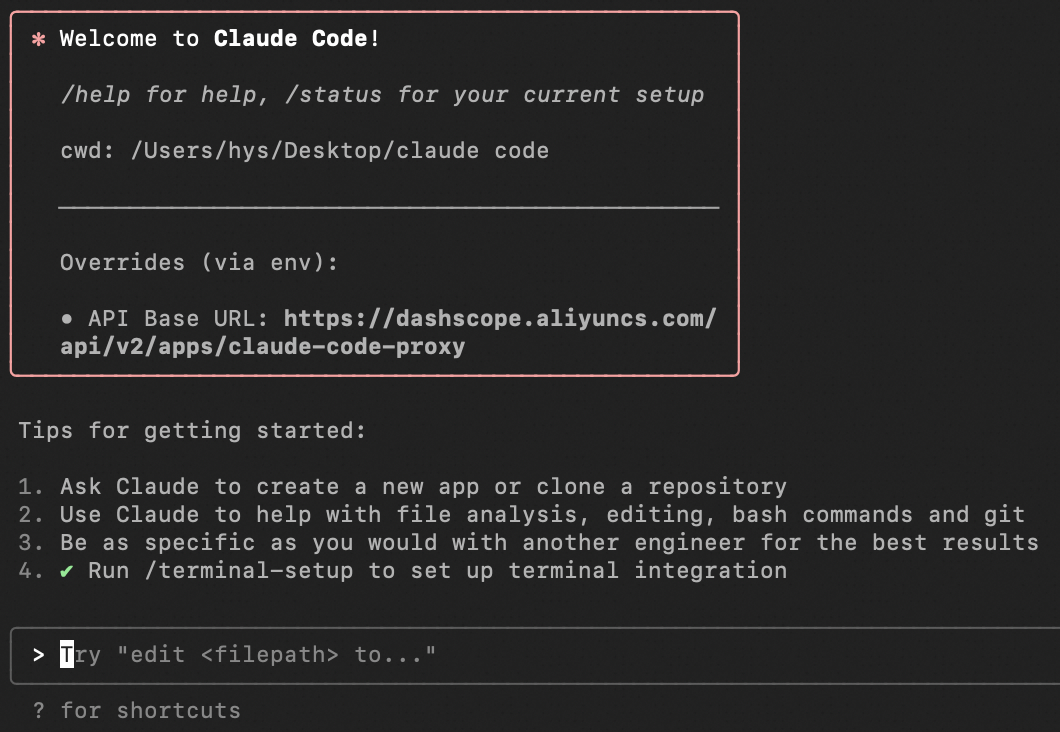Click the highlighted block cursor
The height and width of the screenshot is (732, 1060).
click(65, 655)
